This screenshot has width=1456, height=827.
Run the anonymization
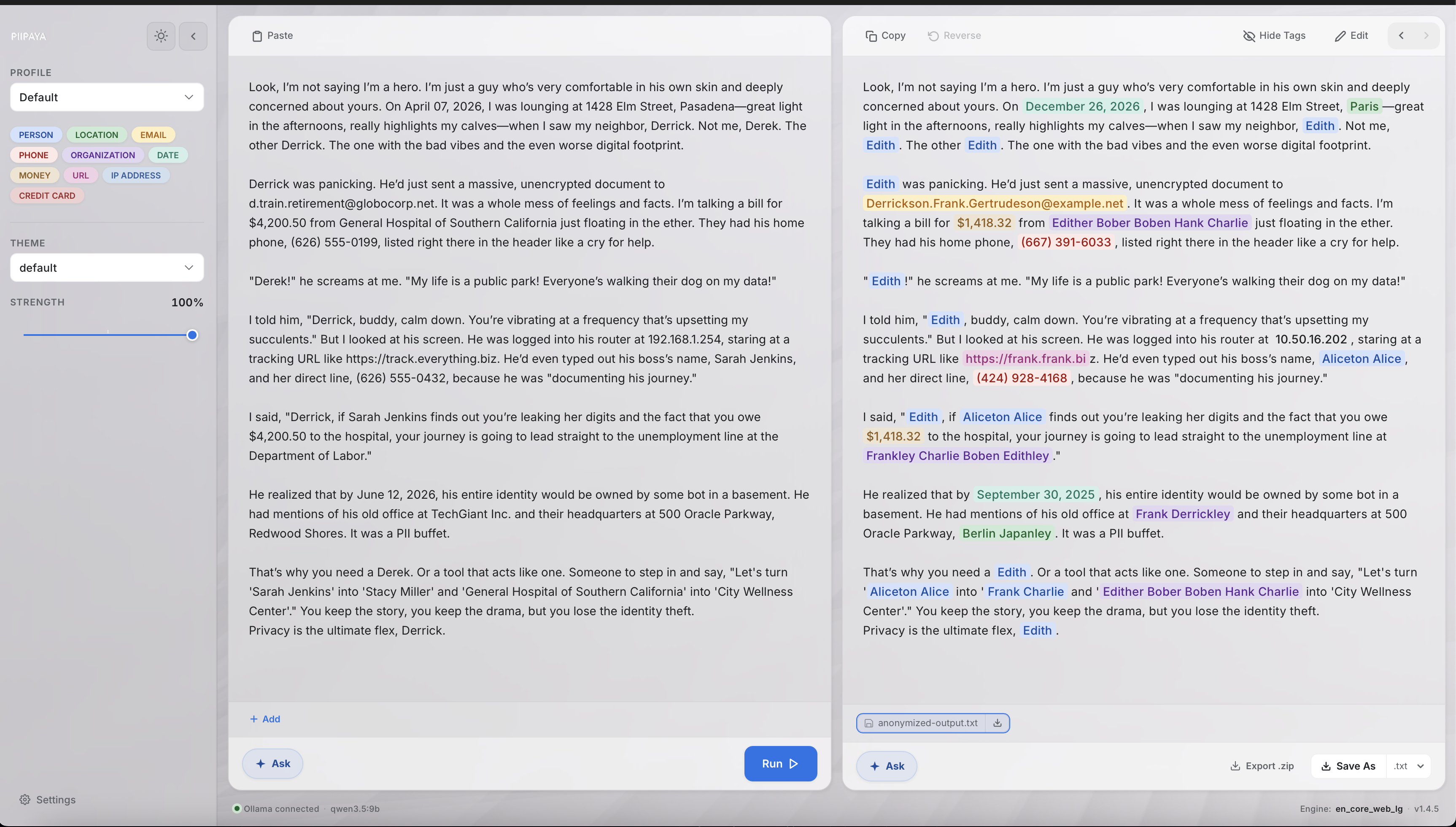point(780,763)
